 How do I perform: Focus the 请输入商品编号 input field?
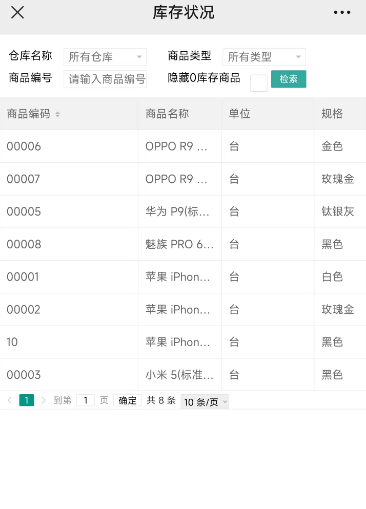click(x=105, y=79)
